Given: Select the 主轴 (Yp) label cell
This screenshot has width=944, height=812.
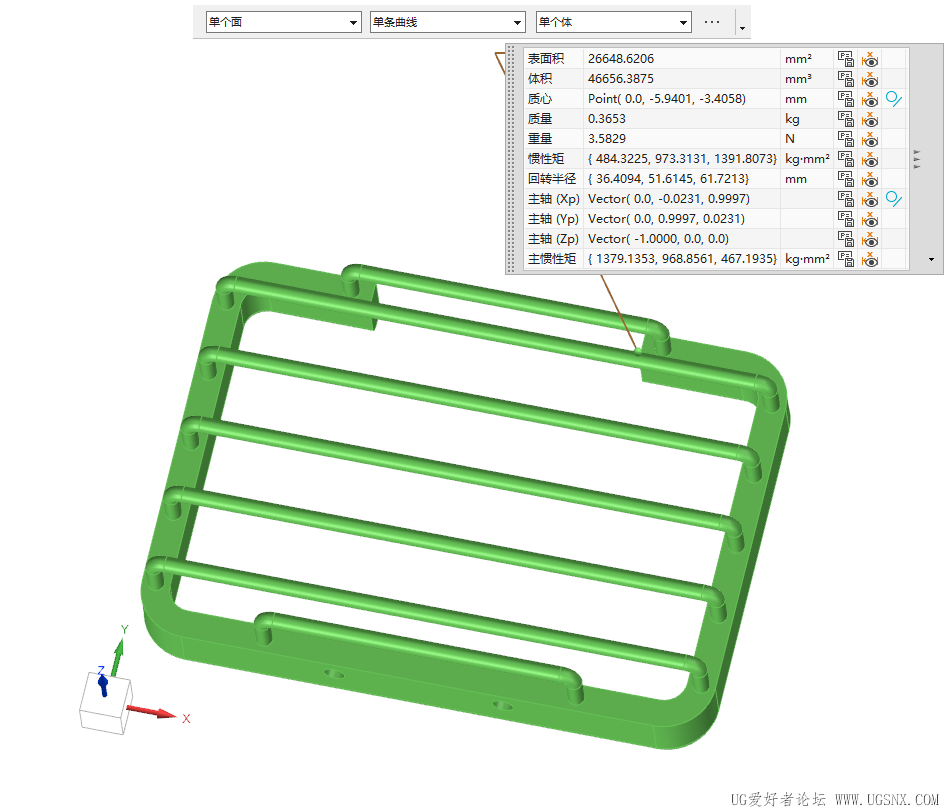Looking at the screenshot, I should click(553, 218).
